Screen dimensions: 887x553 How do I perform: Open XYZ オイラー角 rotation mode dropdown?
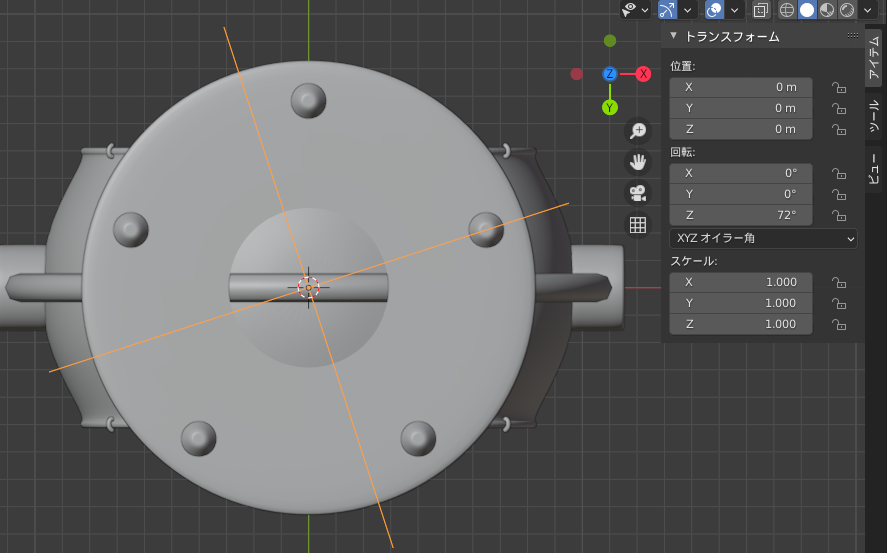coord(763,239)
